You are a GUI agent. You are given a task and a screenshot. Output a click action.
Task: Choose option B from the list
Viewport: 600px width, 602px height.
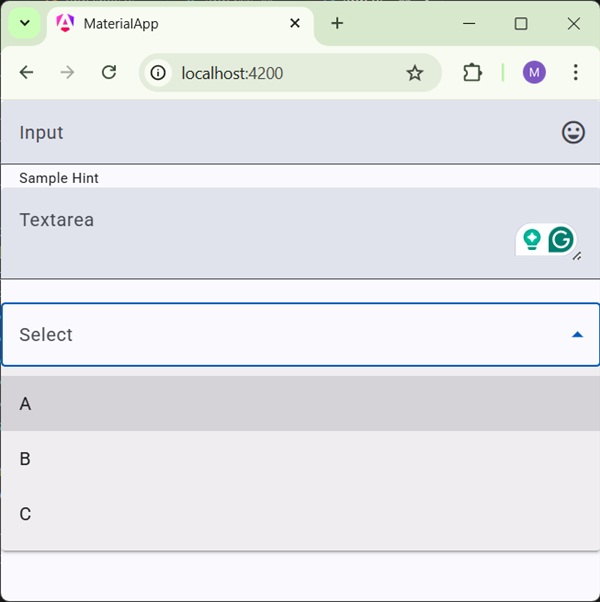300,459
